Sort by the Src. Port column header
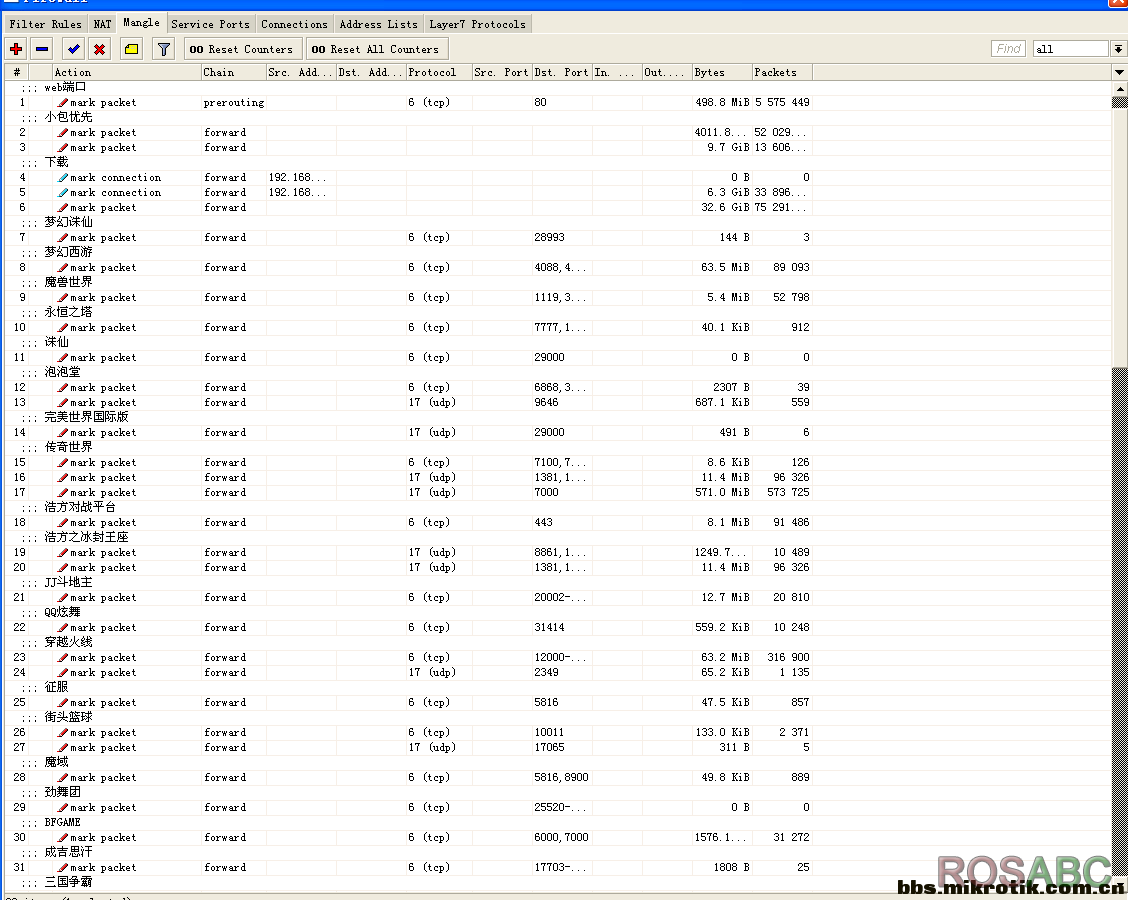 point(502,72)
